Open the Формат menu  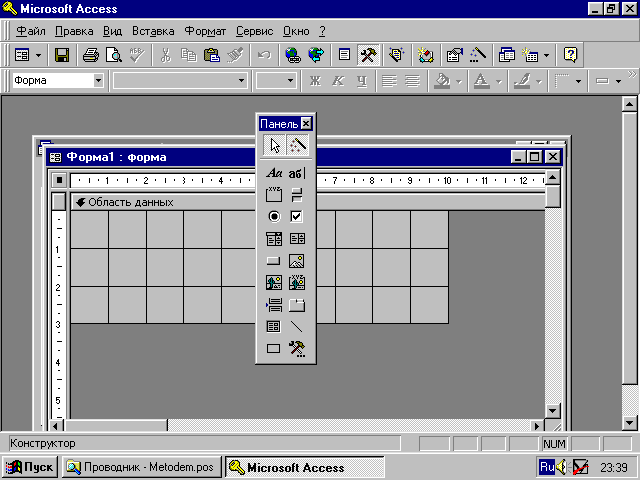[205, 31]
